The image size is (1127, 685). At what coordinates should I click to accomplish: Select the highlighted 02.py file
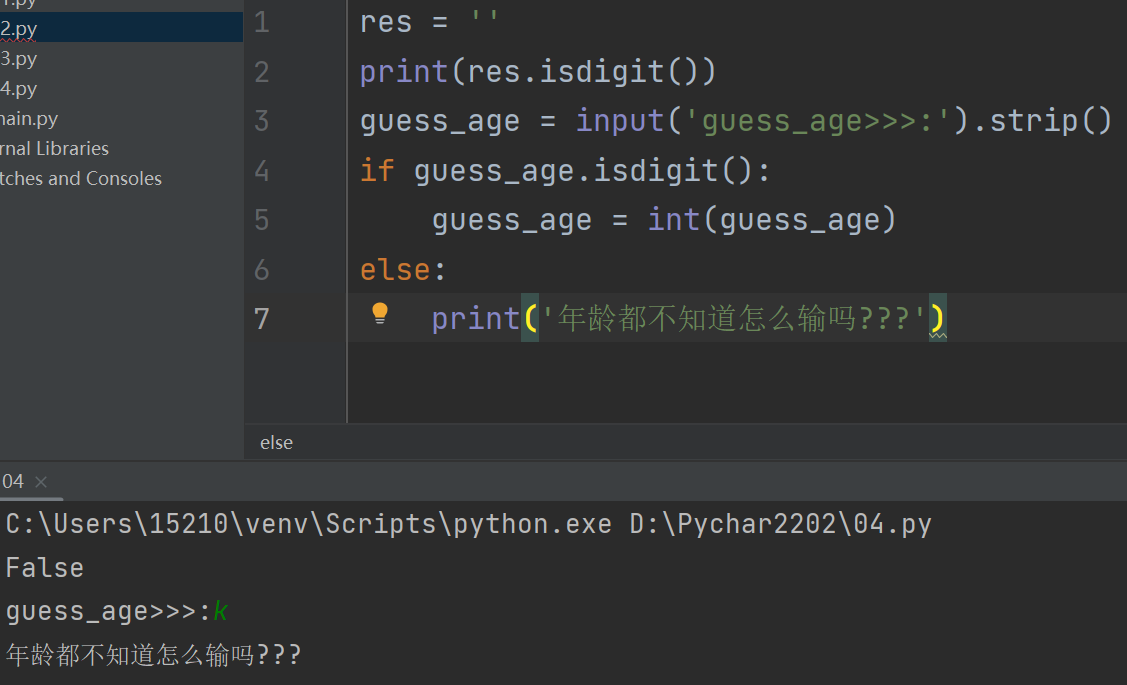20,29
